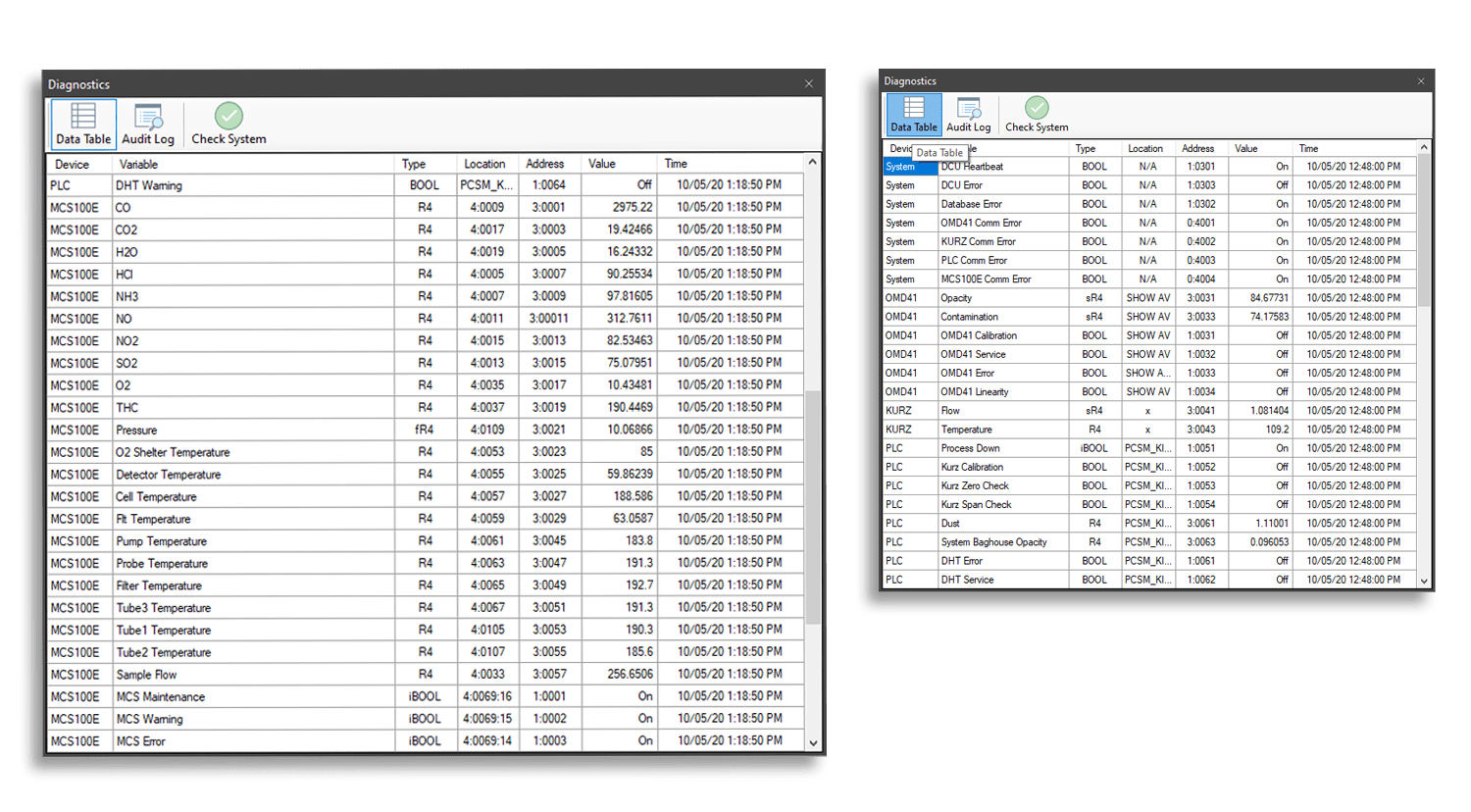Select the OMD41 Comm Error cell
Viewport: 1471px width, 812px height.
pos(1003,223)
